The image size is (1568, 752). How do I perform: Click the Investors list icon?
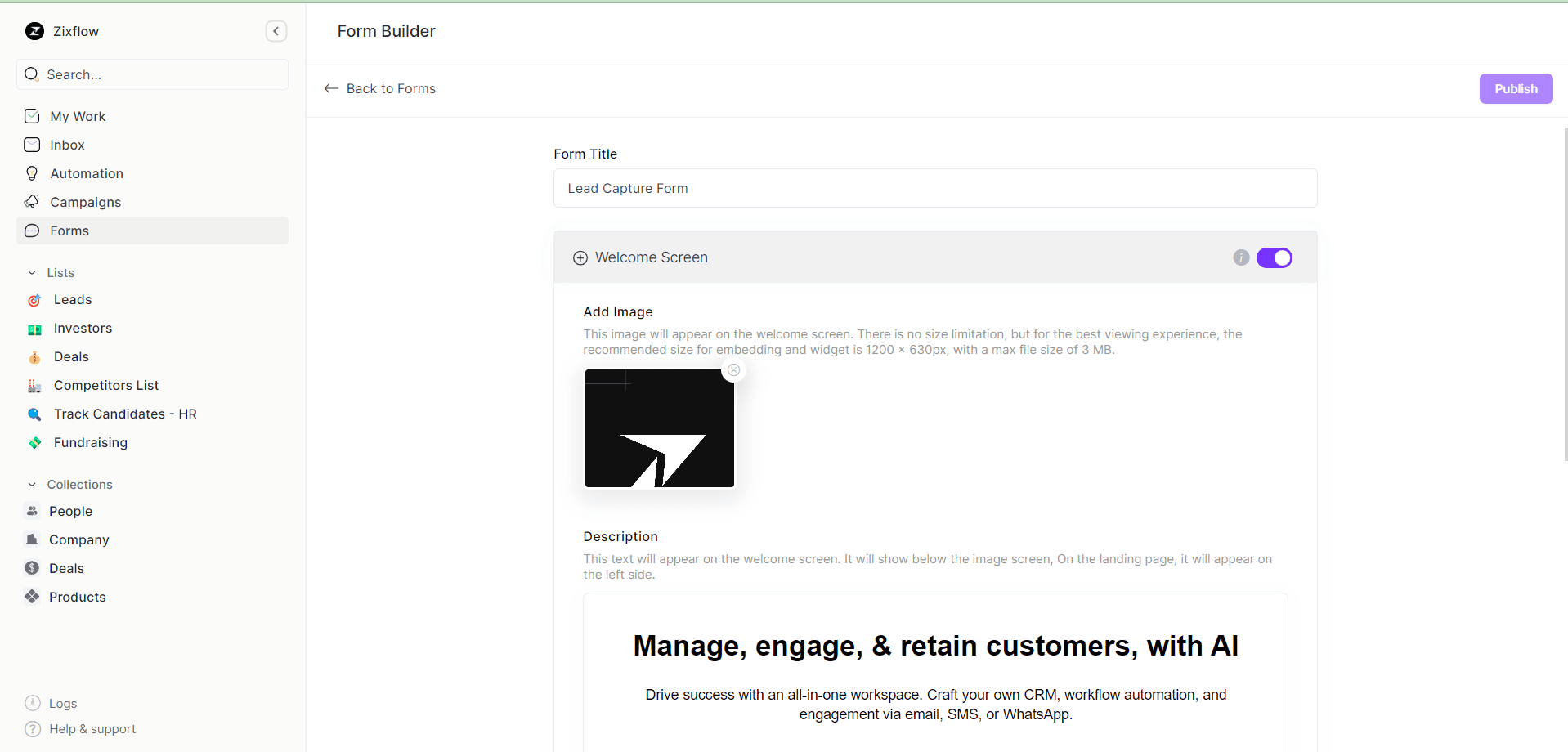click(34, 329)
